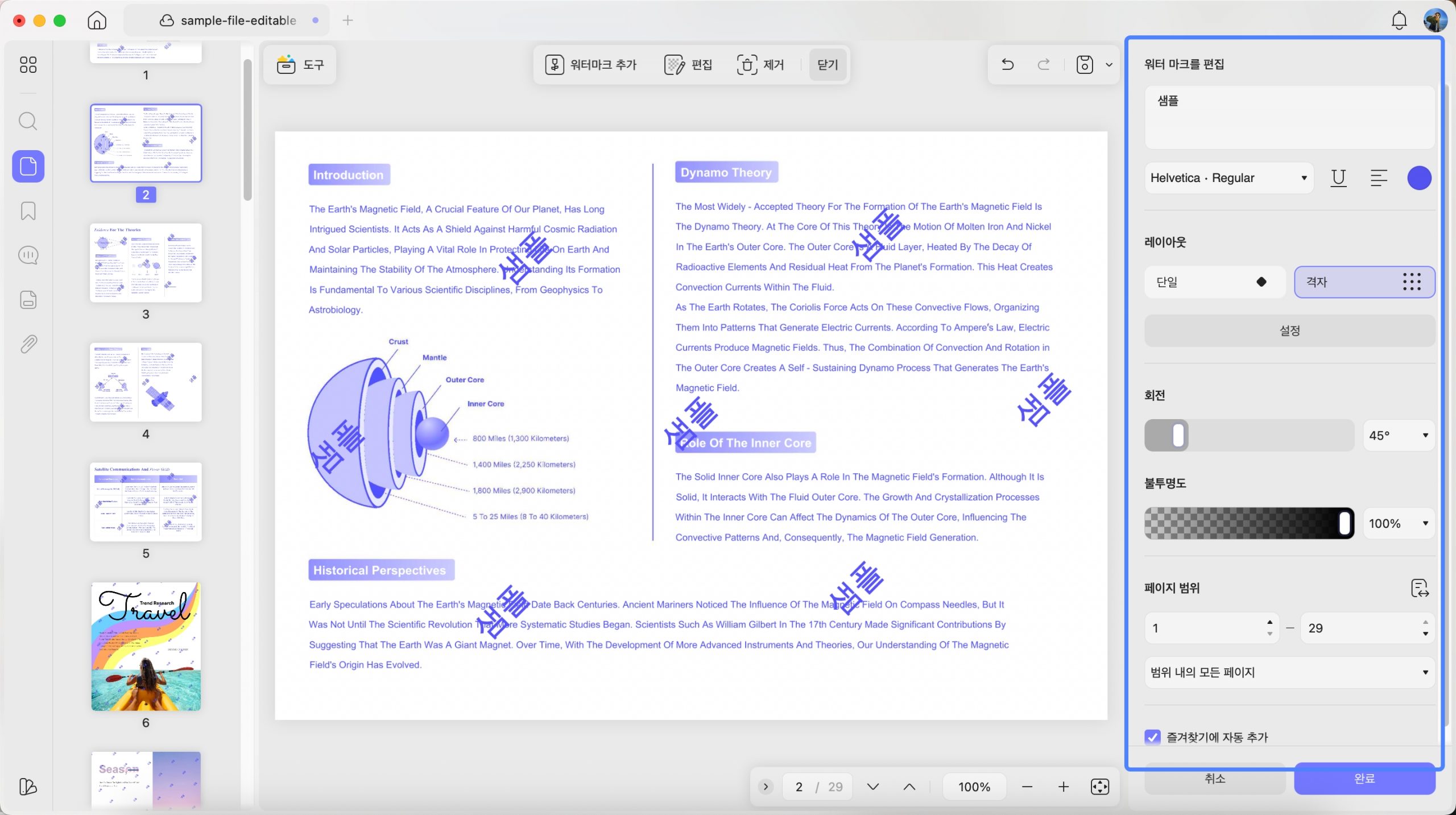Open the search panel in sidebar
This screenshot has height=815, width=1456.
(x=28, y=121)
